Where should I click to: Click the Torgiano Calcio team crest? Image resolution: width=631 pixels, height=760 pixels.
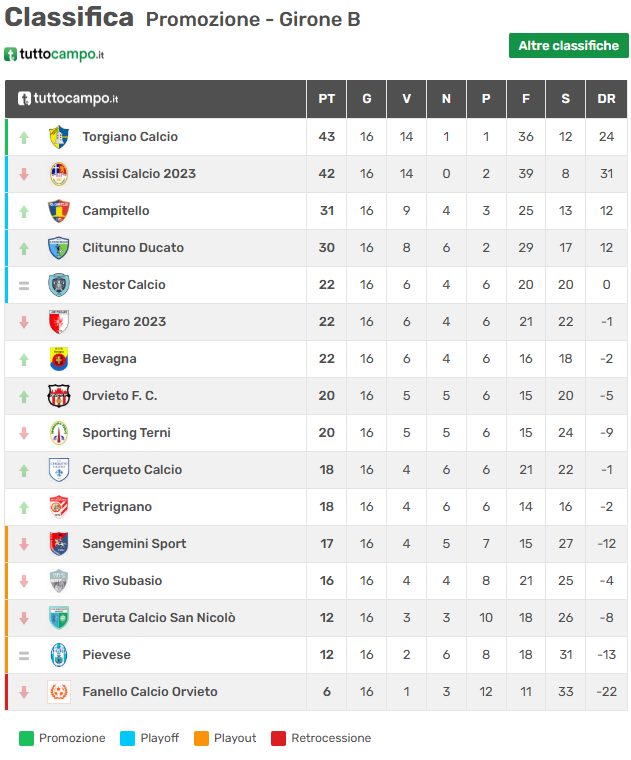[59, 137]
